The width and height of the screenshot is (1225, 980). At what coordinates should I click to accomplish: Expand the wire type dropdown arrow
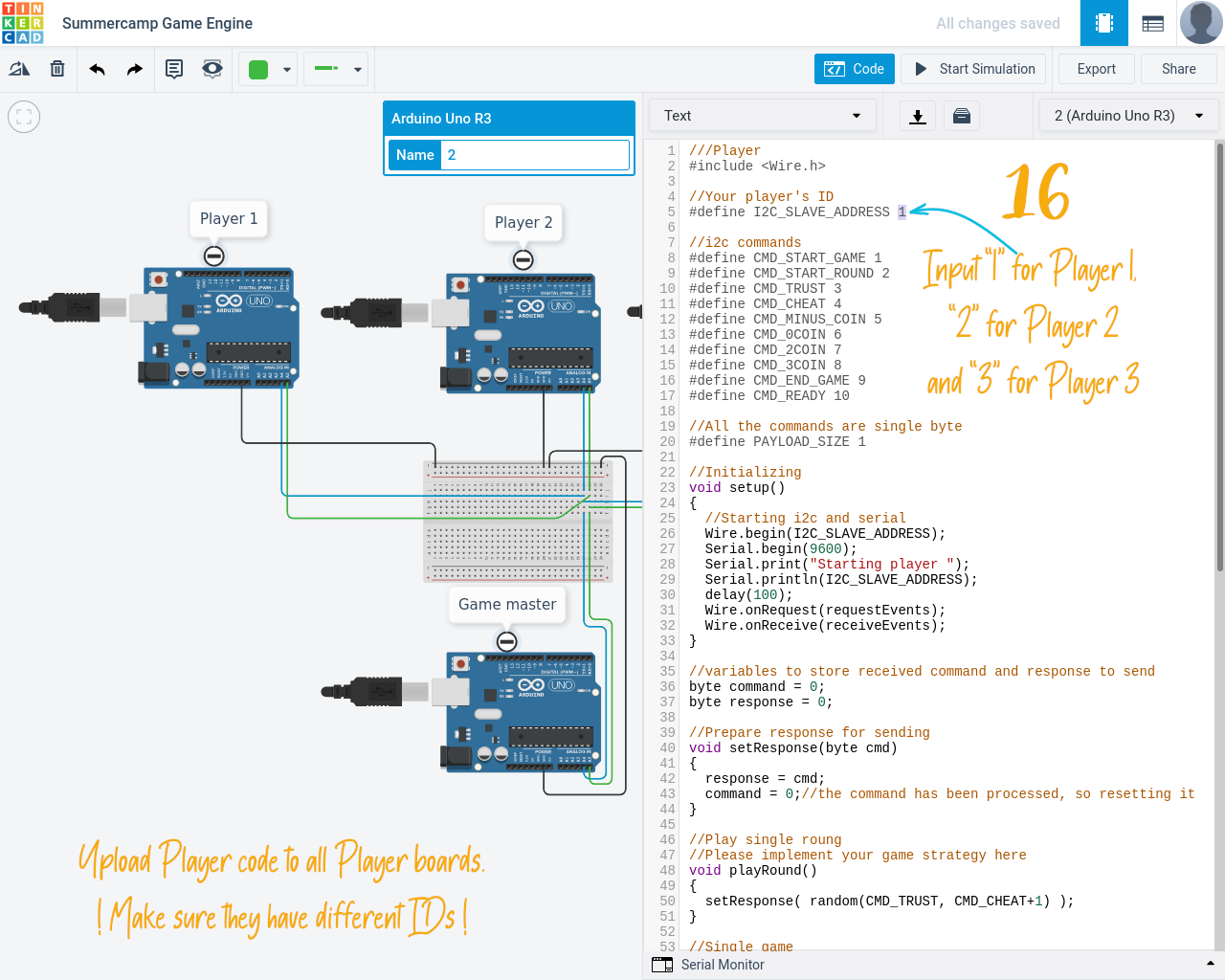[358, 69]
